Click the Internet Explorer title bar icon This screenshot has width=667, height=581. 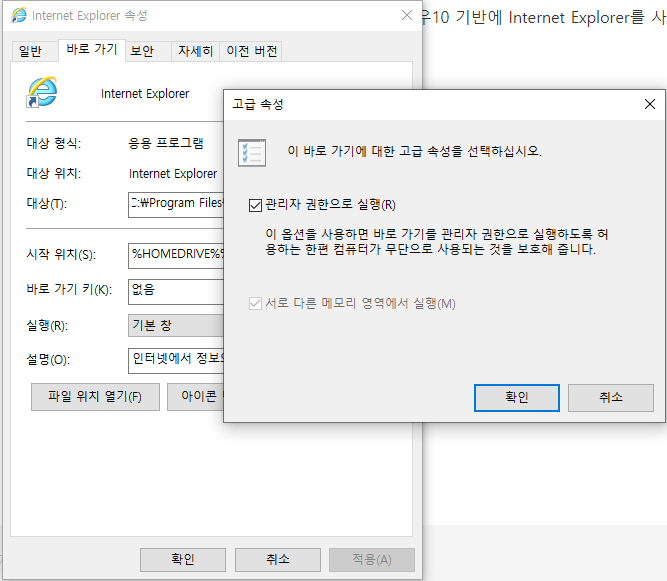(x=19, y=15)
